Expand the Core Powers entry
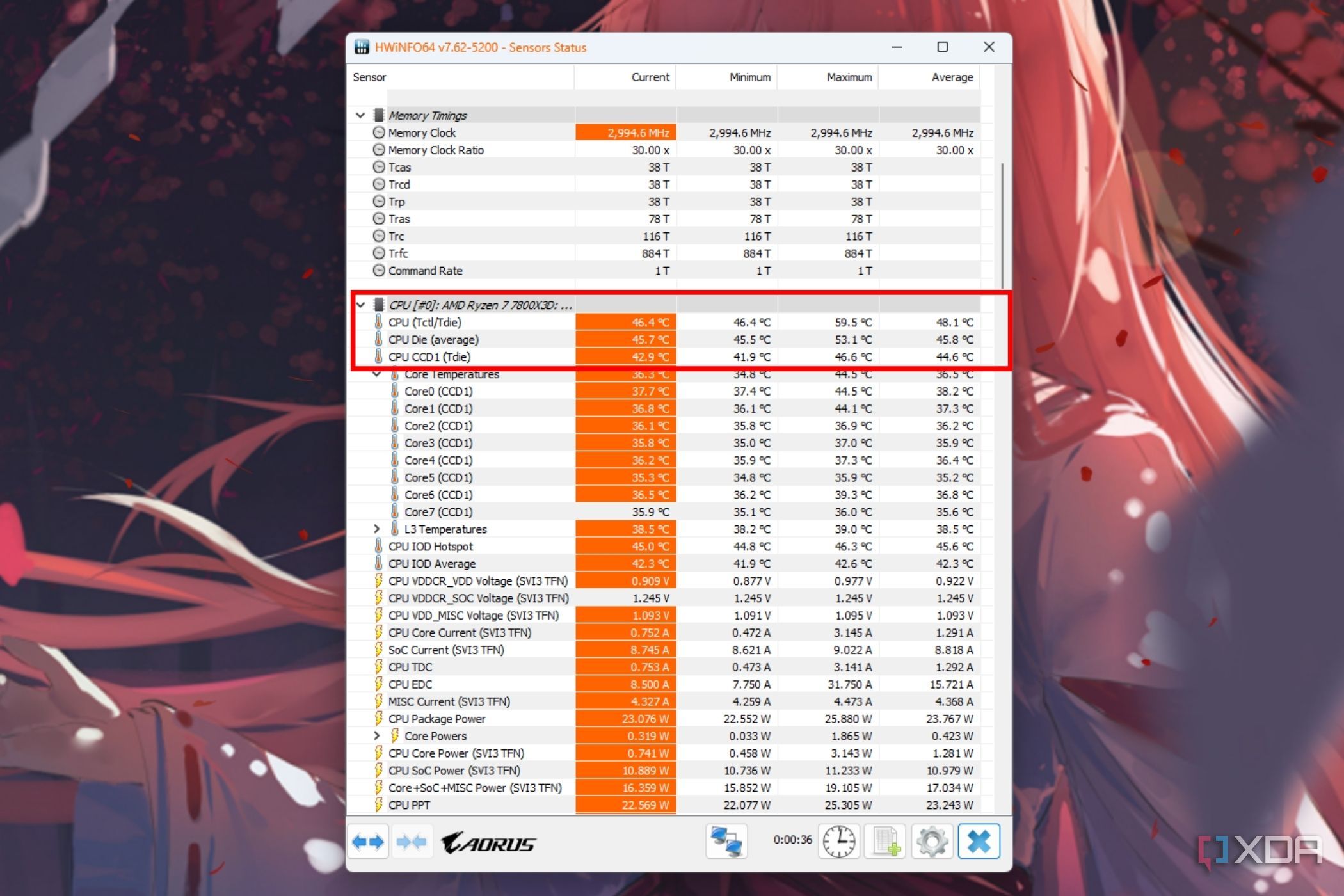Image resolution: width=1344 pixels, height=896 pixels. pyautogui.click(x=377, y=735)
